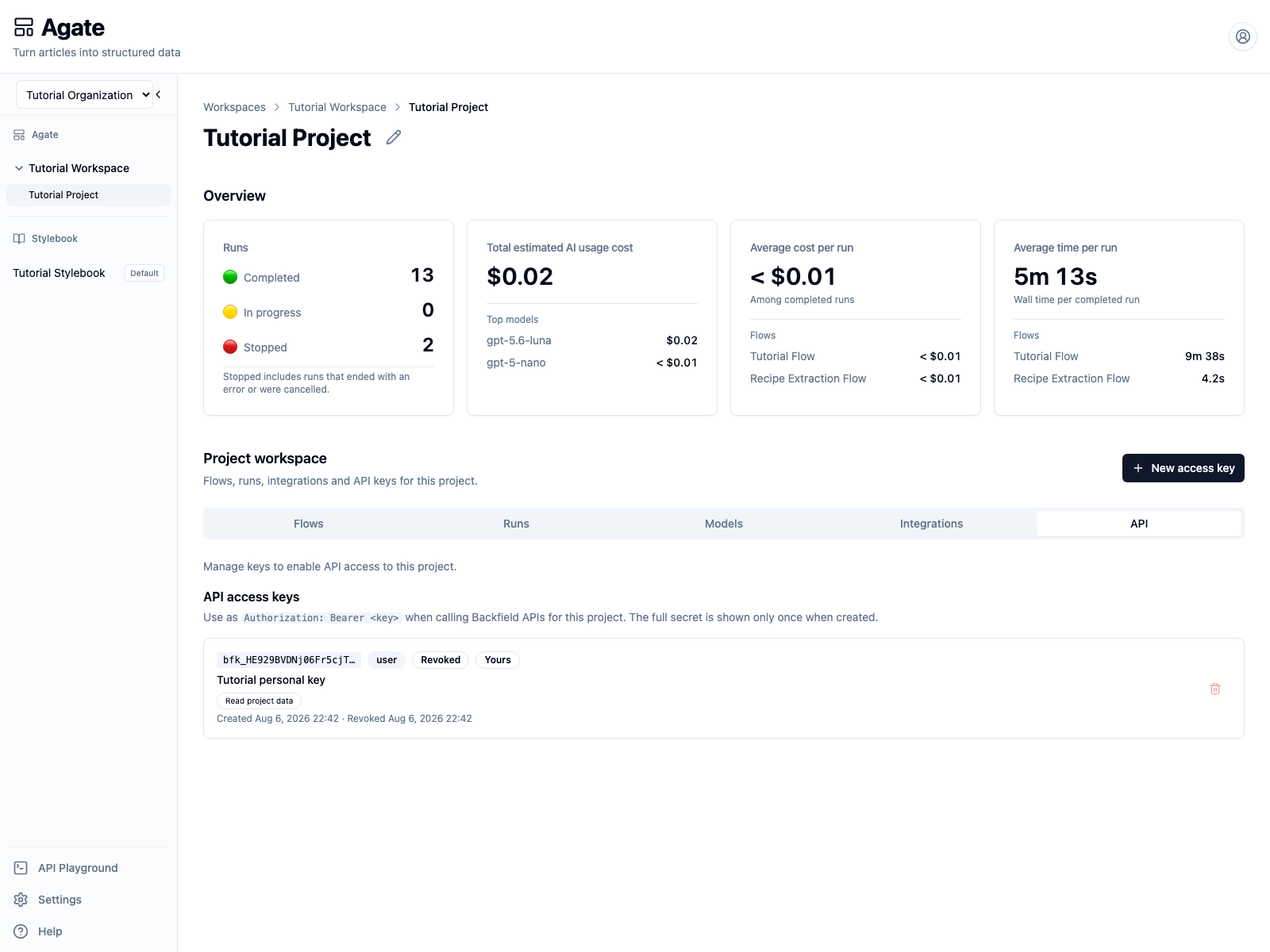Collapse the Tutorial Workspace tree chevron

[x=19, y=168]
